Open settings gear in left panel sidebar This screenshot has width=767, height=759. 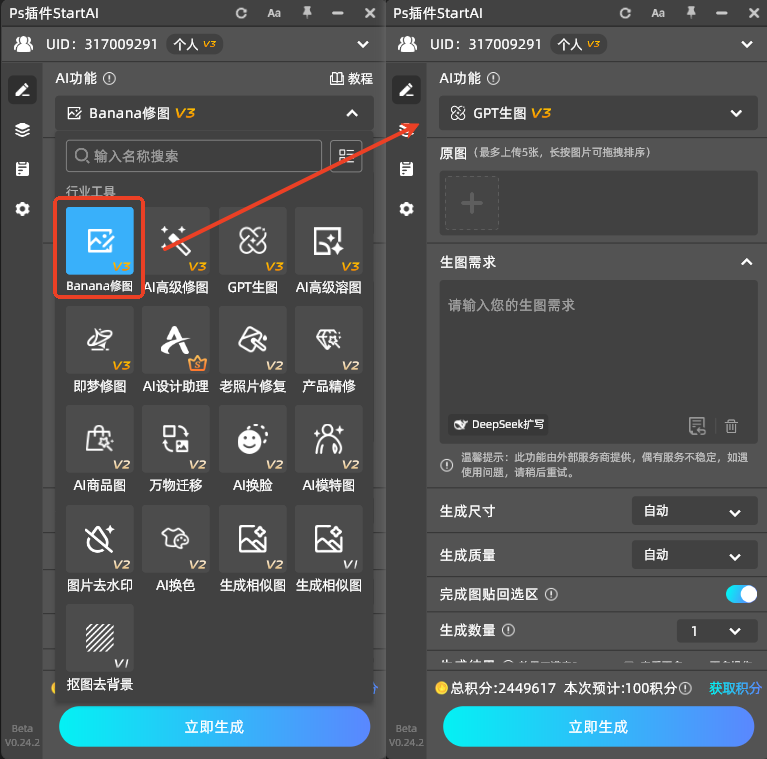[23, 209]
